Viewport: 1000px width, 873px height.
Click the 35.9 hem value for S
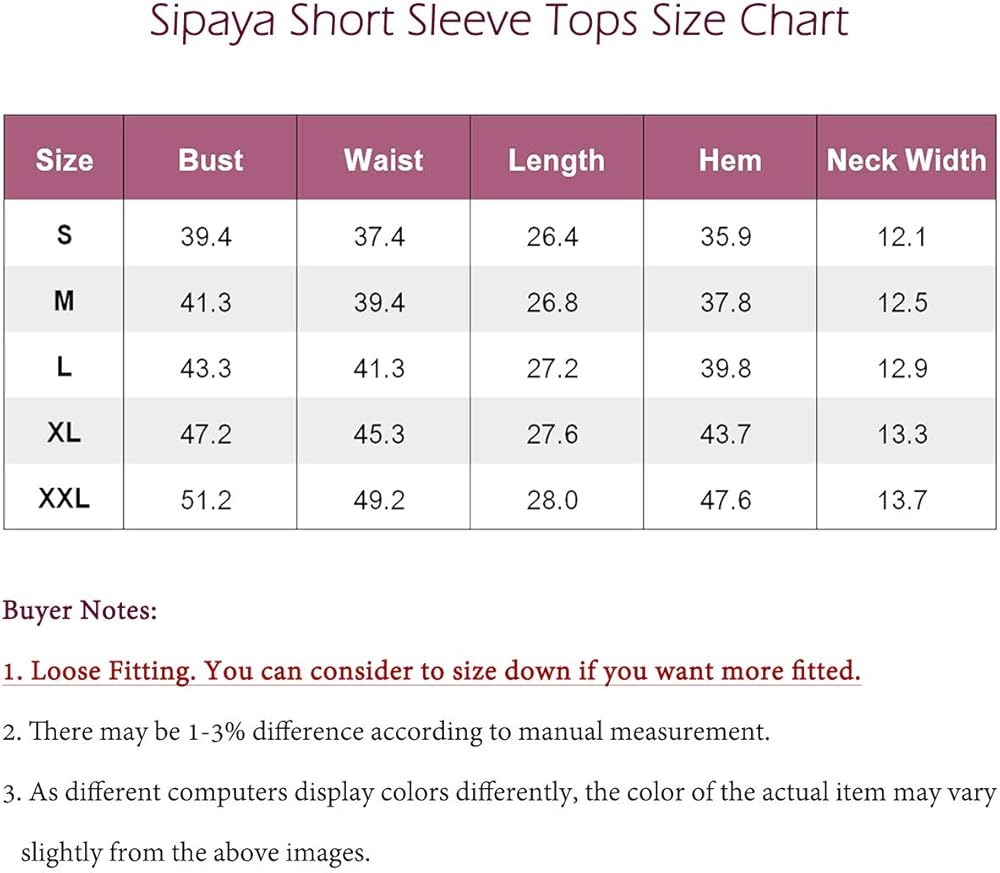pyautogui.click(x=726, y=237)
